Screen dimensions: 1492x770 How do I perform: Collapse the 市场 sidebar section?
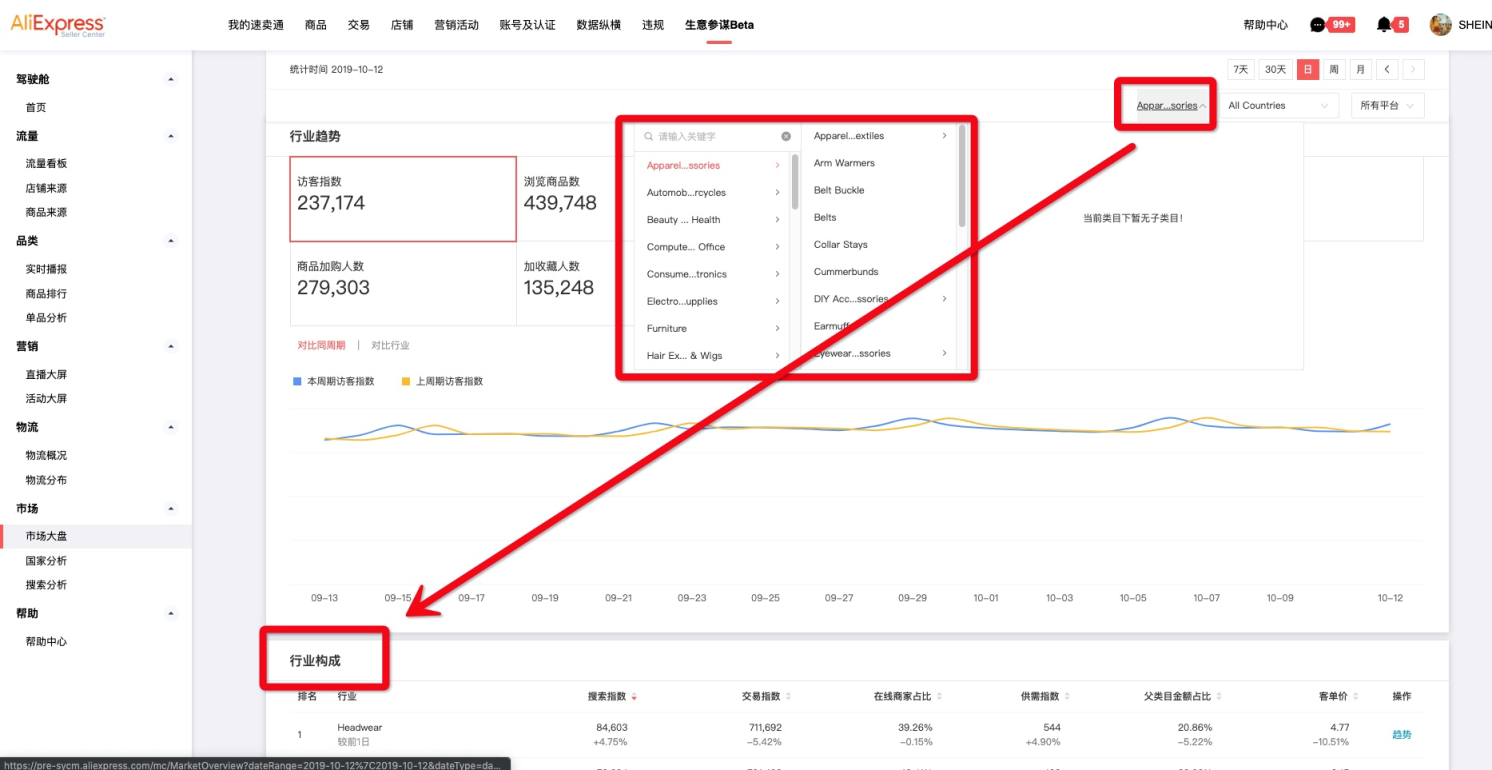[x=171, y=508]
